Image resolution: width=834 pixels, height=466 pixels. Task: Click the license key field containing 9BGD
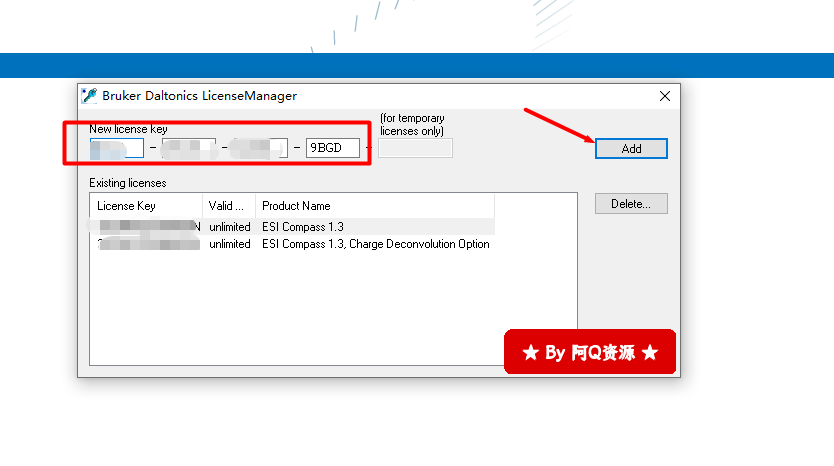(333, 148)
